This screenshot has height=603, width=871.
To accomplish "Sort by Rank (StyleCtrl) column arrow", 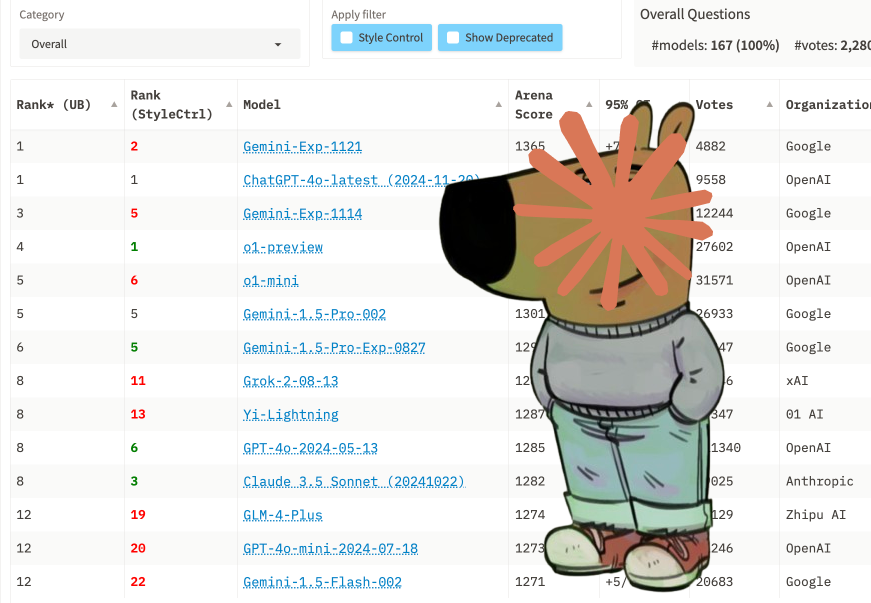I will point(229,104).
